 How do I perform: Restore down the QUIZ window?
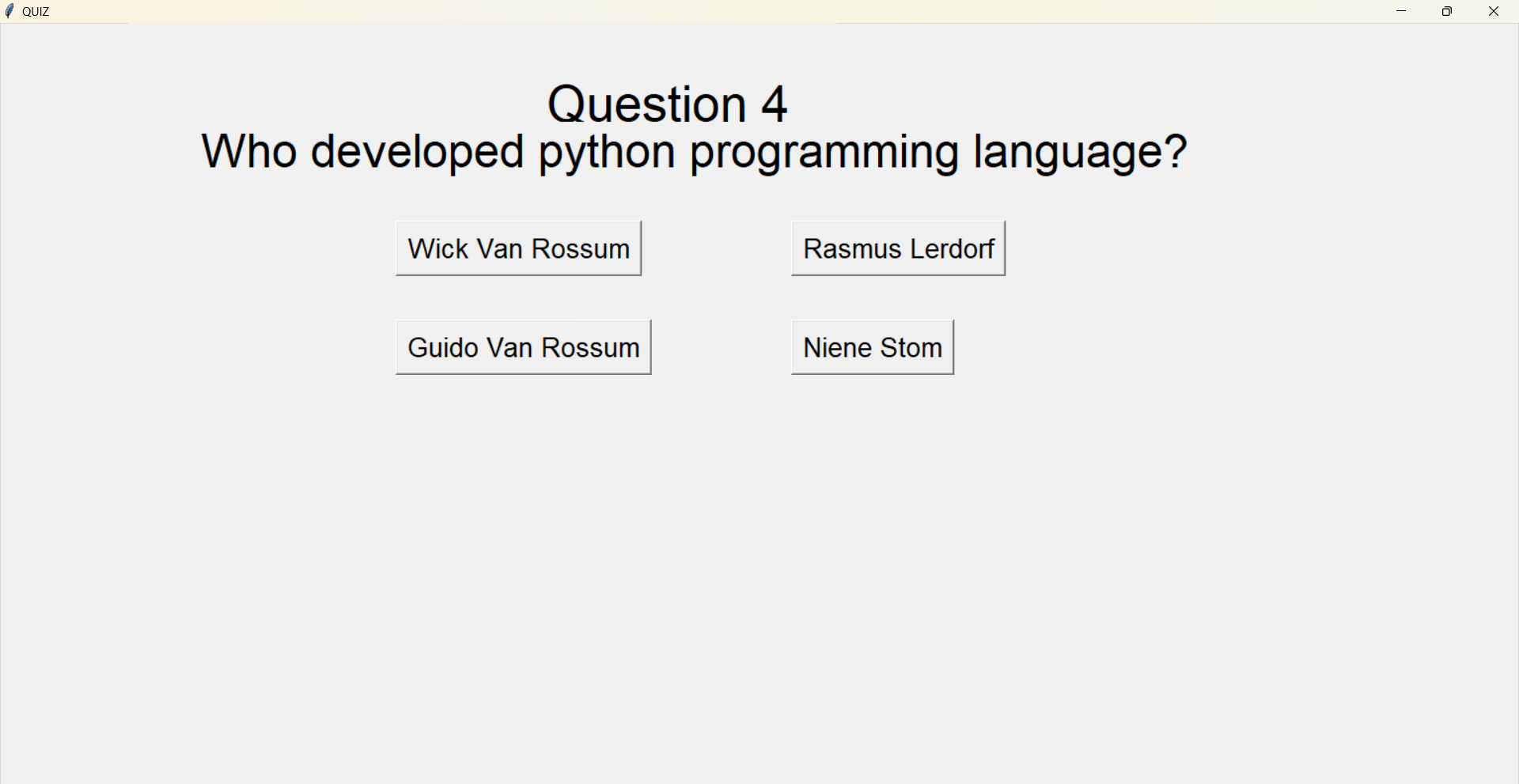pos(1447,11)
